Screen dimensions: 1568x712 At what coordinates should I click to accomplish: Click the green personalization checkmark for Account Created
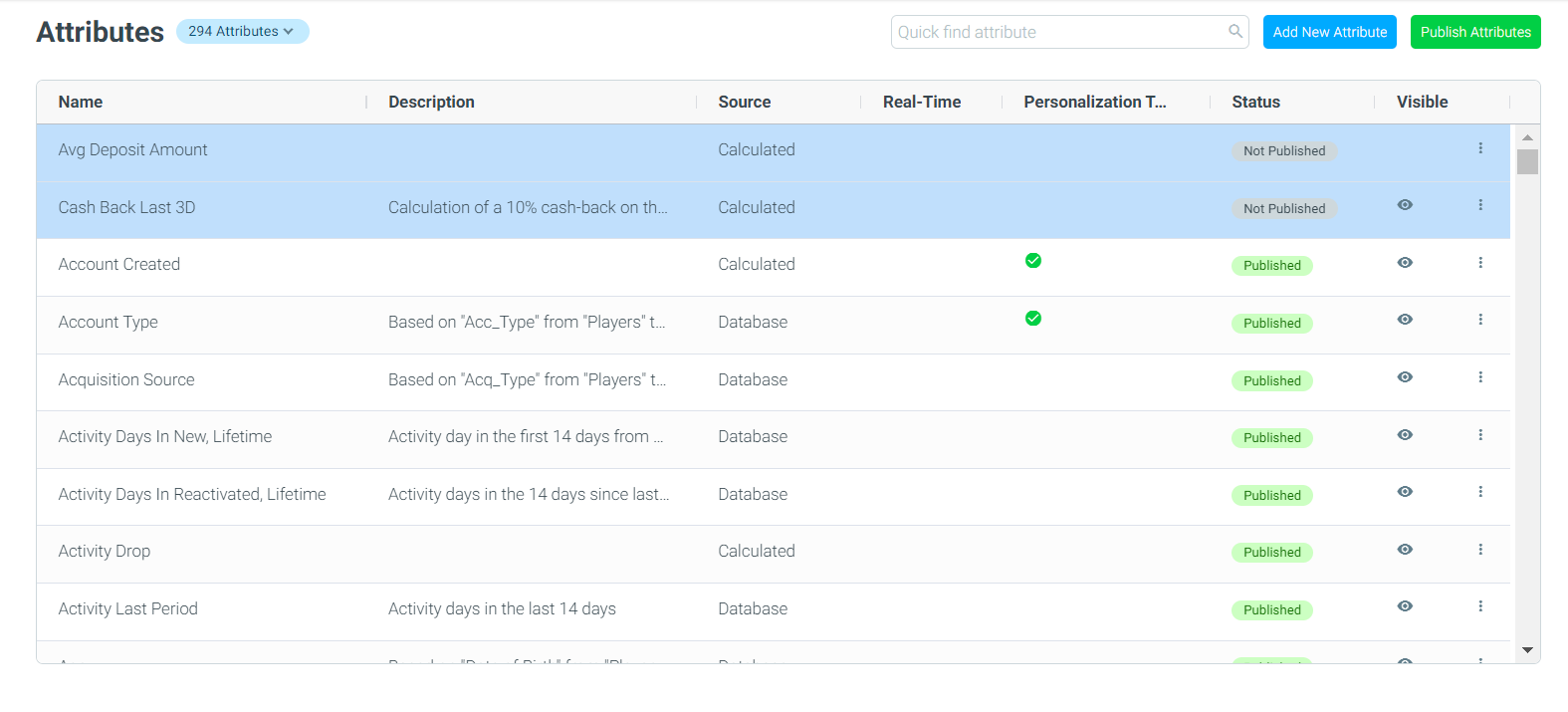pos(1033,261)
